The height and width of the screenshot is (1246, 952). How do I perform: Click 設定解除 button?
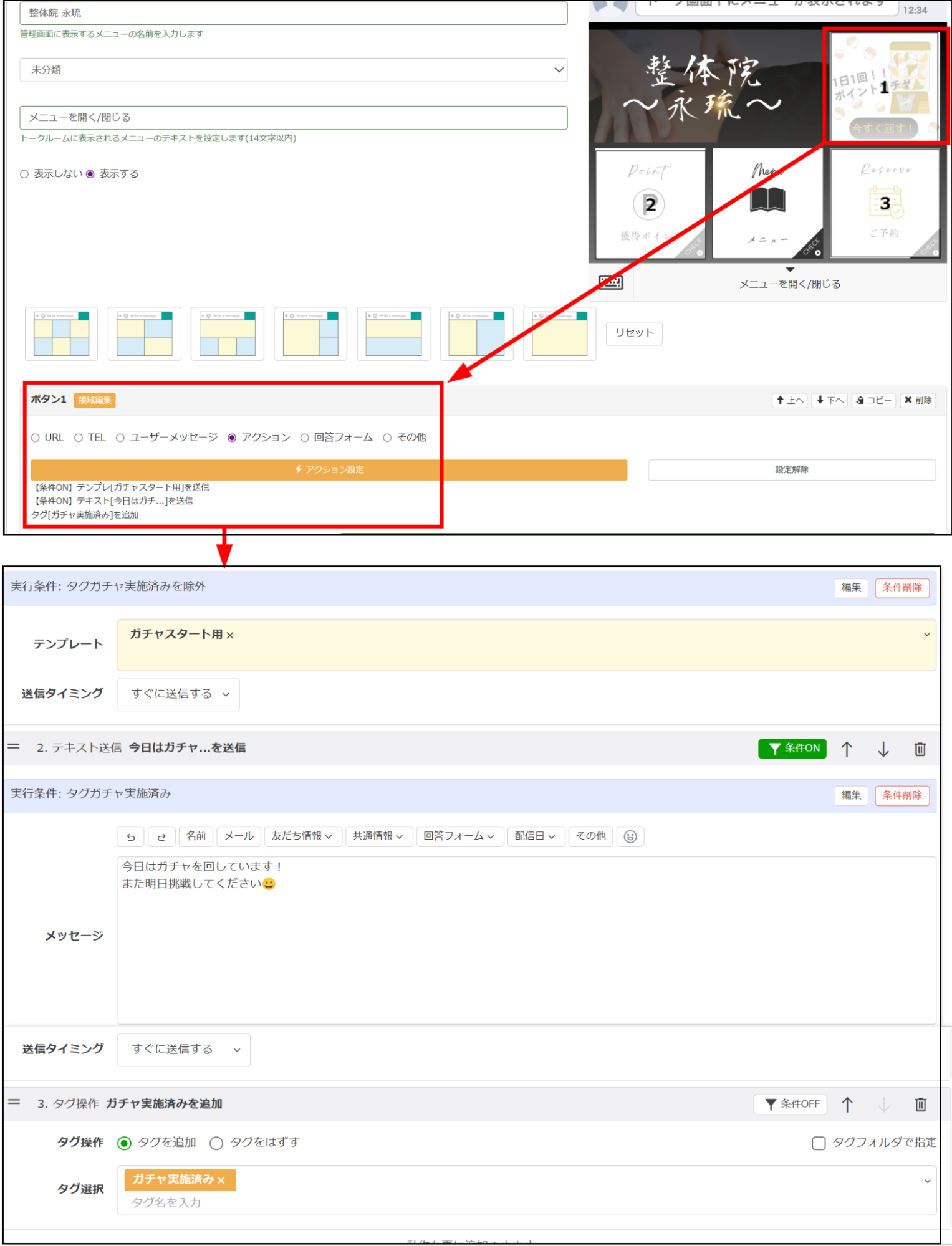click(792, 470)
